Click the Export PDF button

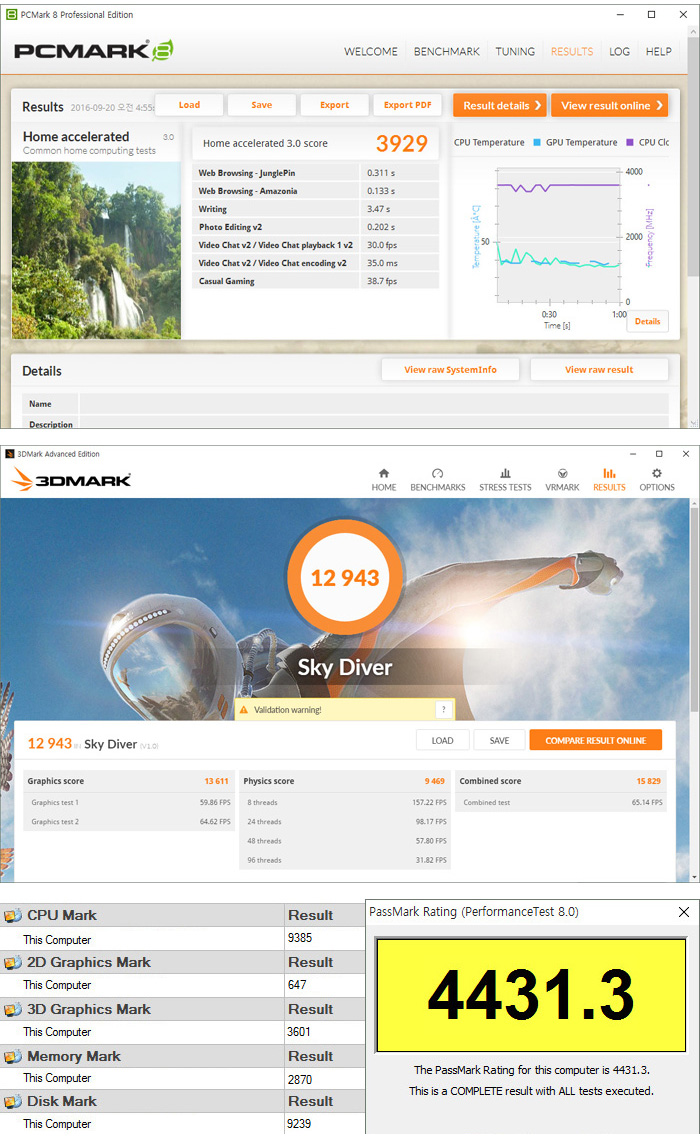(407, 105)
